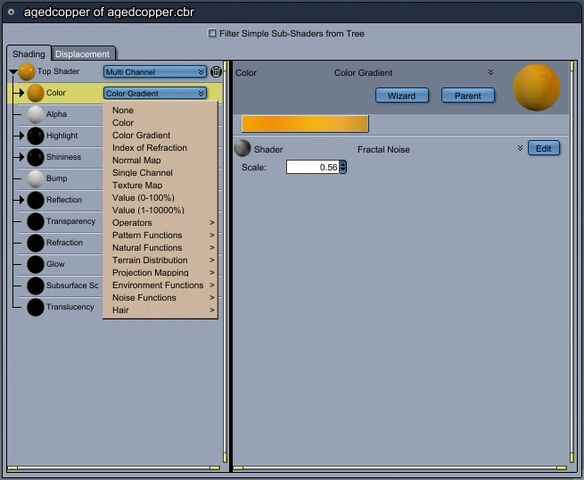584x480 pixels.
Task: Expand the Shininess tree node arrow
Action: 21,157
